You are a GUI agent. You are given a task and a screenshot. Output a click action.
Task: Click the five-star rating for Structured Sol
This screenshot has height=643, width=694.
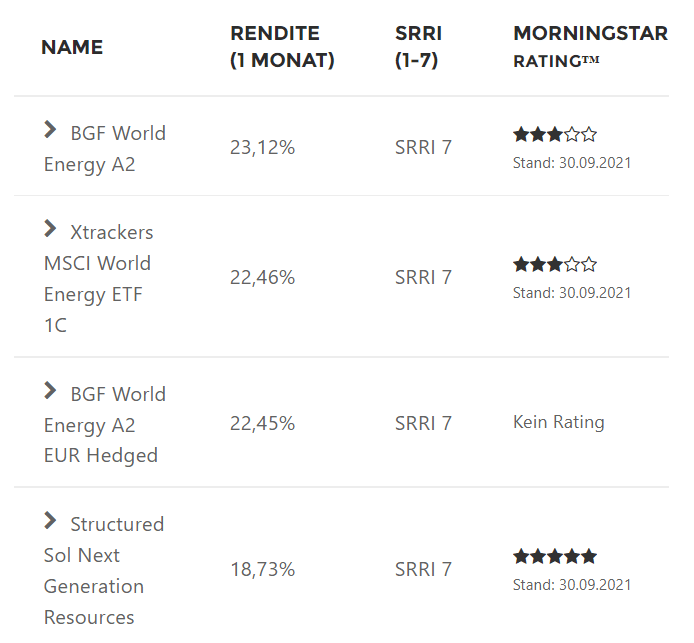coord(555,557)
